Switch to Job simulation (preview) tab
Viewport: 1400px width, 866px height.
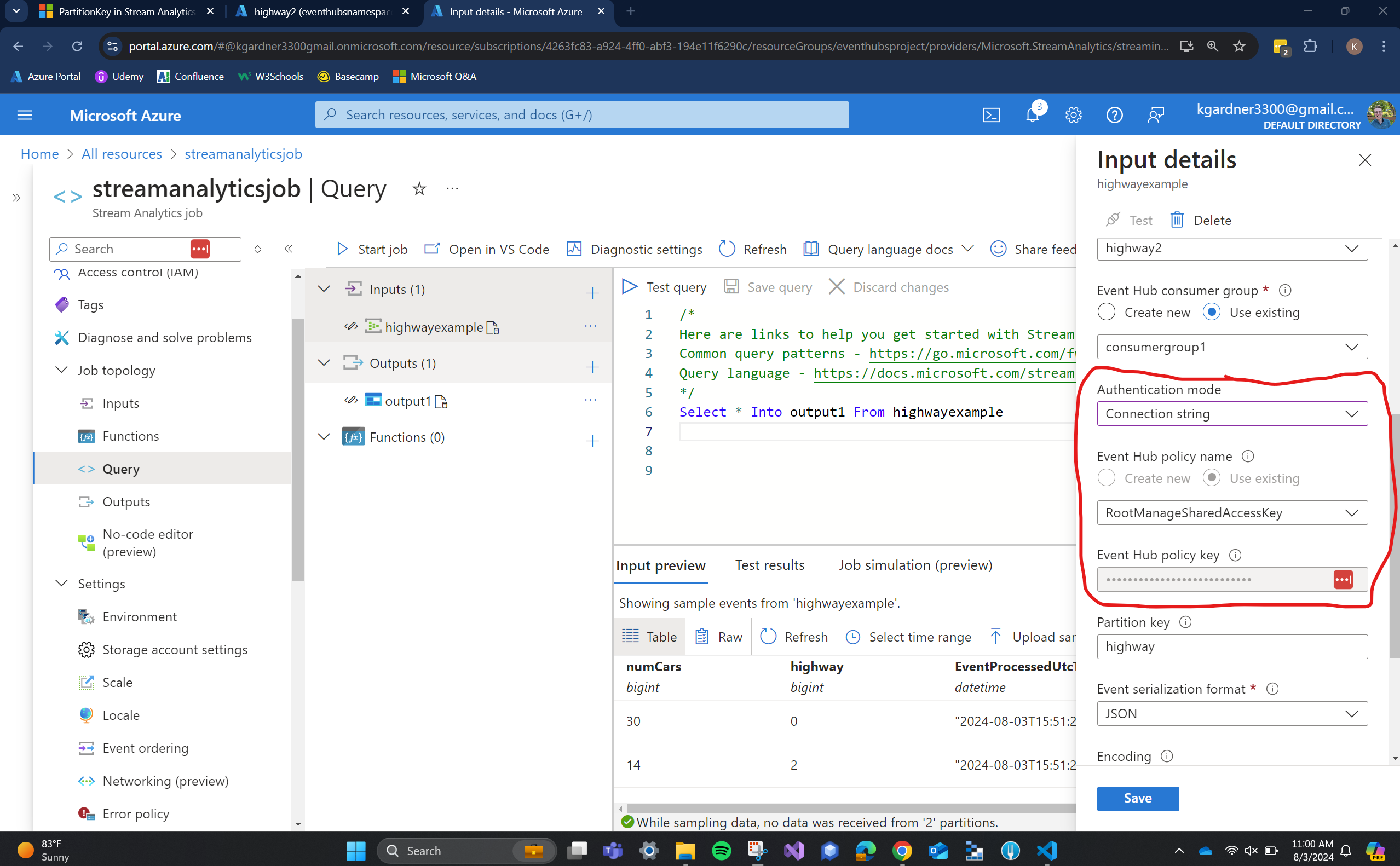tap(915, 565)
